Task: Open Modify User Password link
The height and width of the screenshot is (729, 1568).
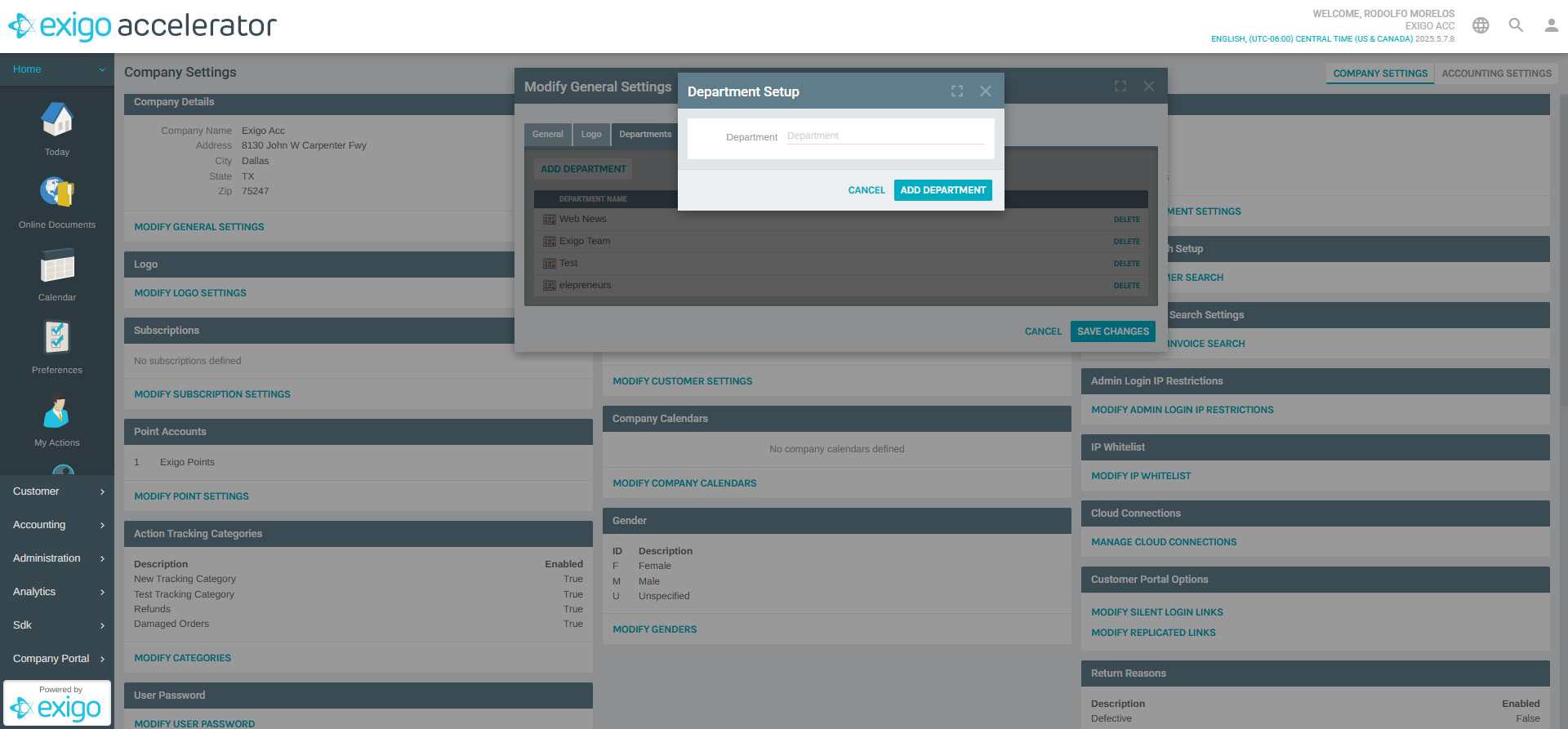Action: 194,723
